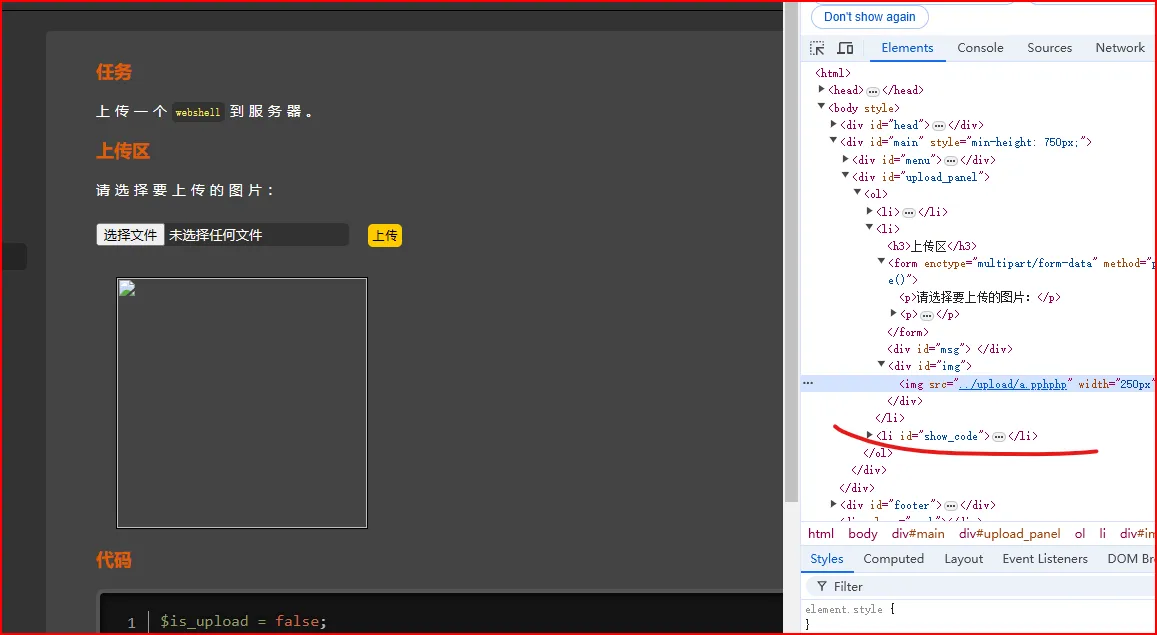The width and height of the screenshot is (1157, 635).
Task: Open the Network tab
Action: click(1119, 48)
